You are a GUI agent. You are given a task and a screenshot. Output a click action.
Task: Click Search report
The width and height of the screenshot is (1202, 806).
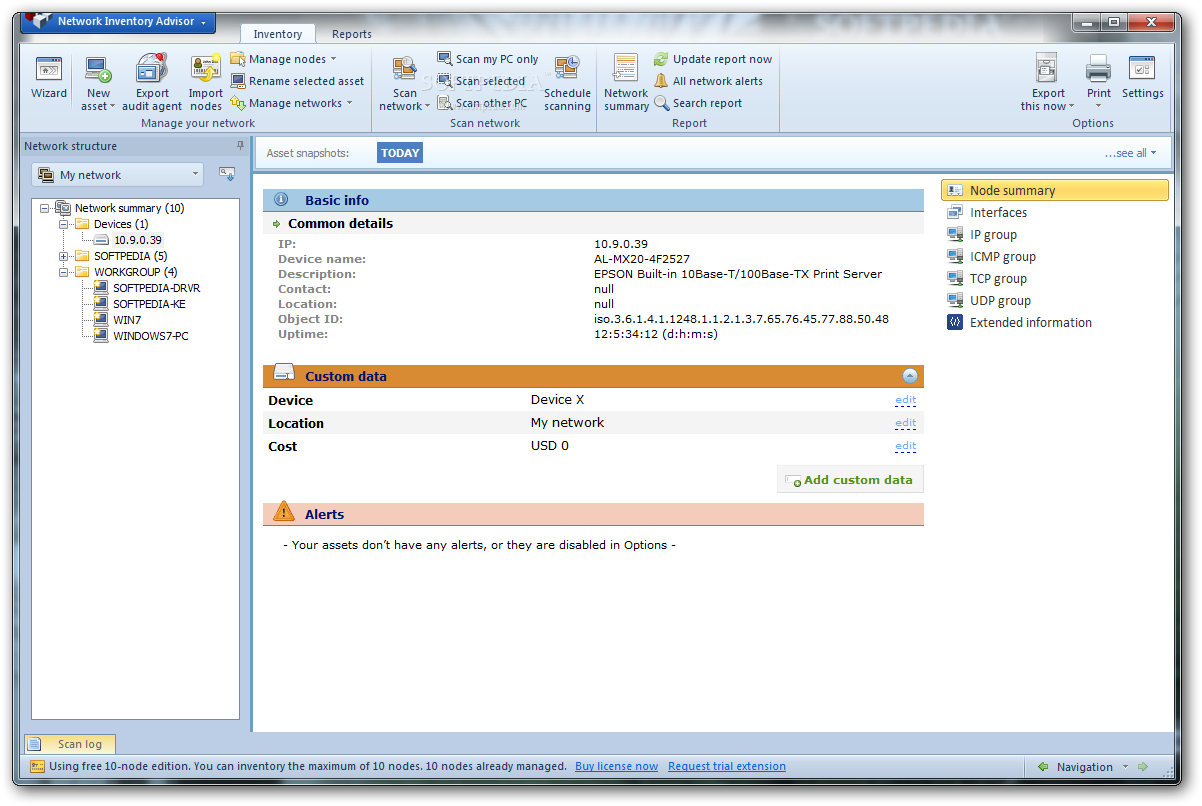click(x=698, y=103)
